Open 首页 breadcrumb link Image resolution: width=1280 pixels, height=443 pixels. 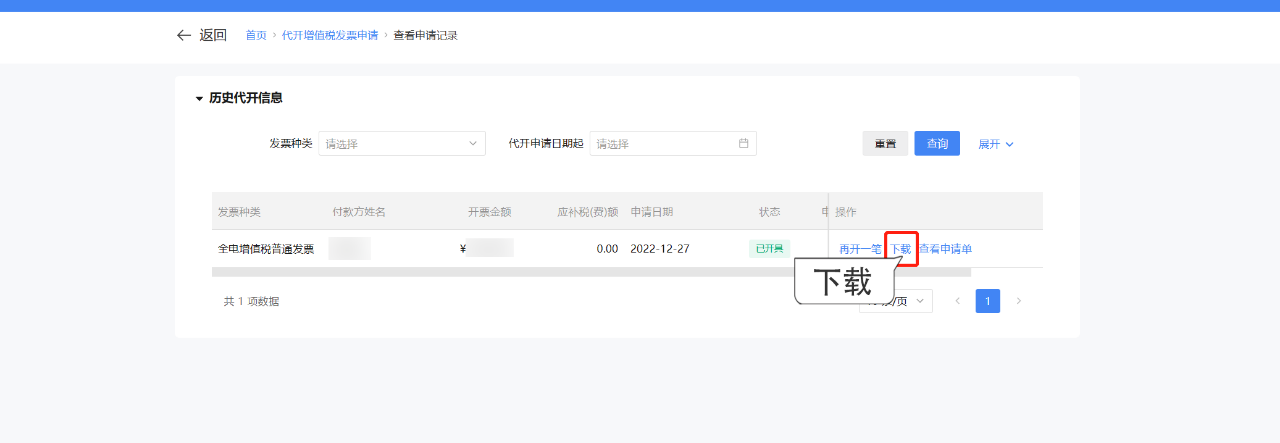(x=256, y=35)
